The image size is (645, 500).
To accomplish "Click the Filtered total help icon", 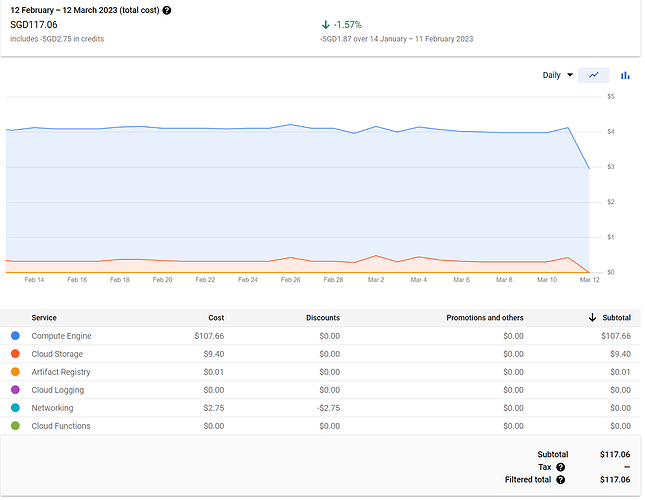I will pyautogui.click(x=560, y=480).
